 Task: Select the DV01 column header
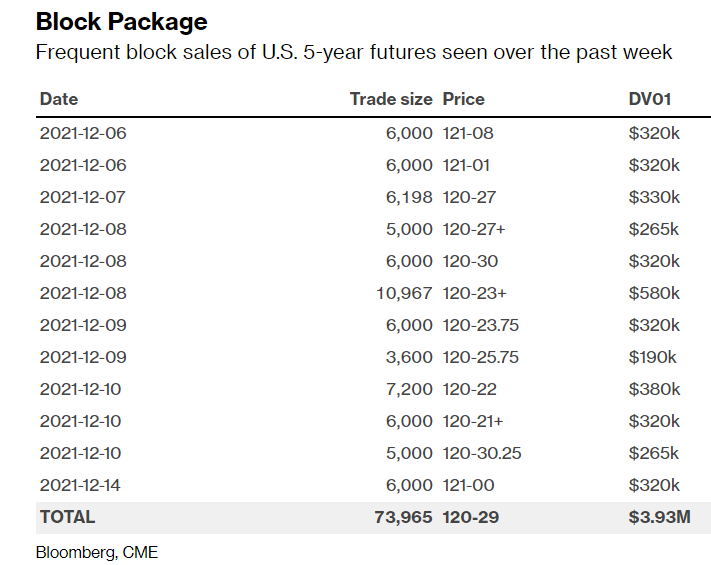coord(649,99)
